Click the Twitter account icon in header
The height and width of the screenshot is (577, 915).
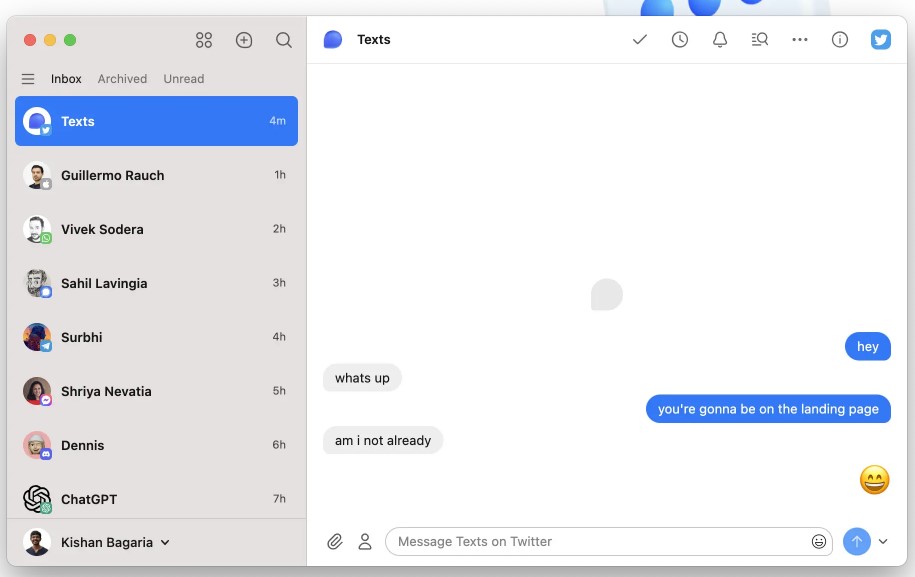880,40
